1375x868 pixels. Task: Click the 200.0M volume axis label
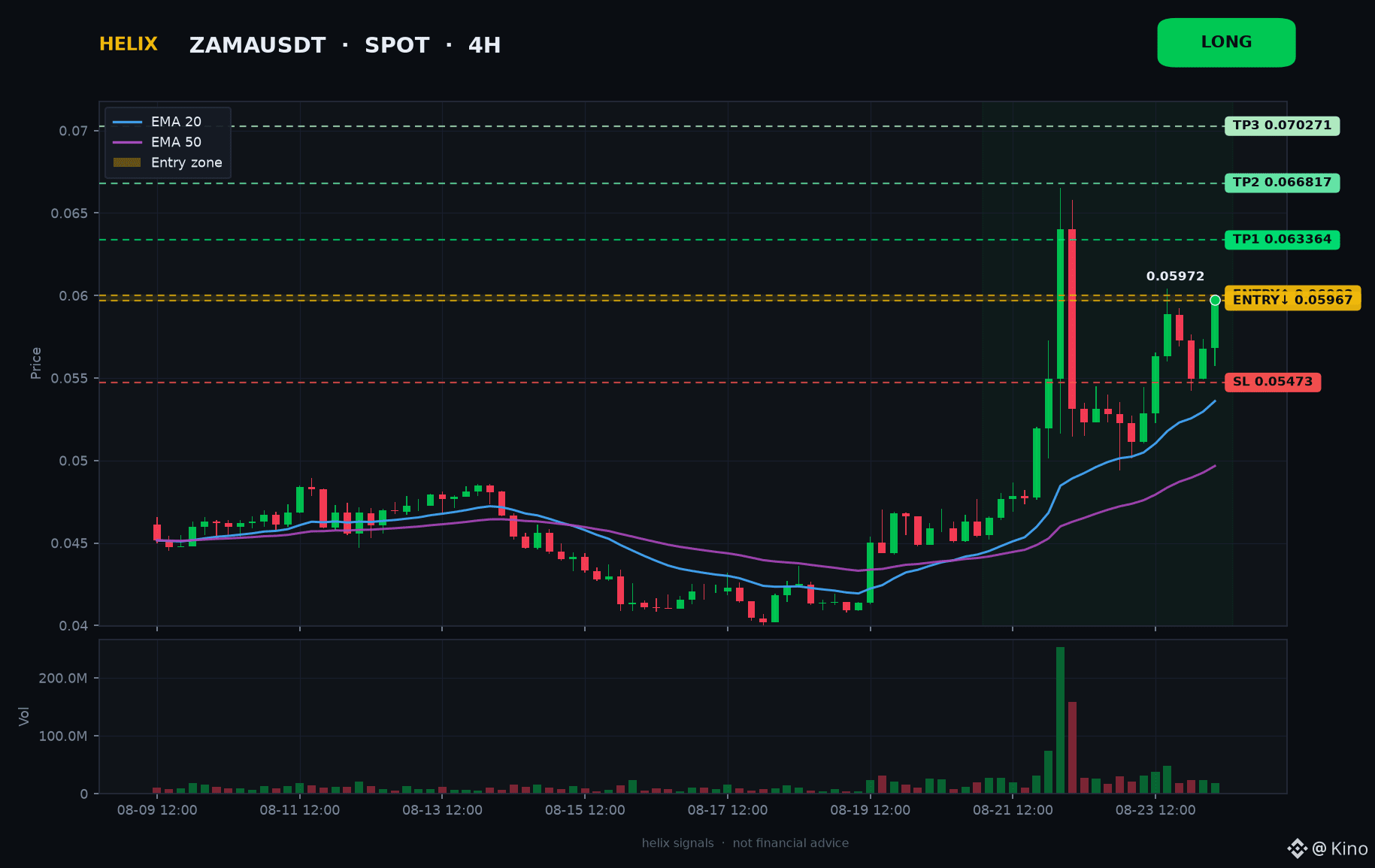[x=63, y=678]
